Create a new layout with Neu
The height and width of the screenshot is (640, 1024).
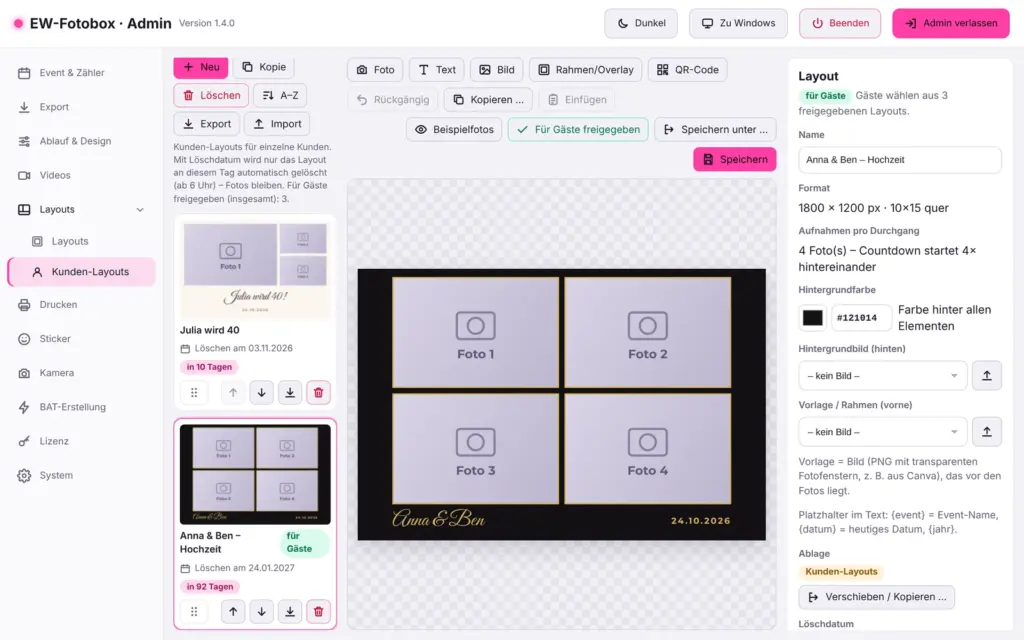200,67
